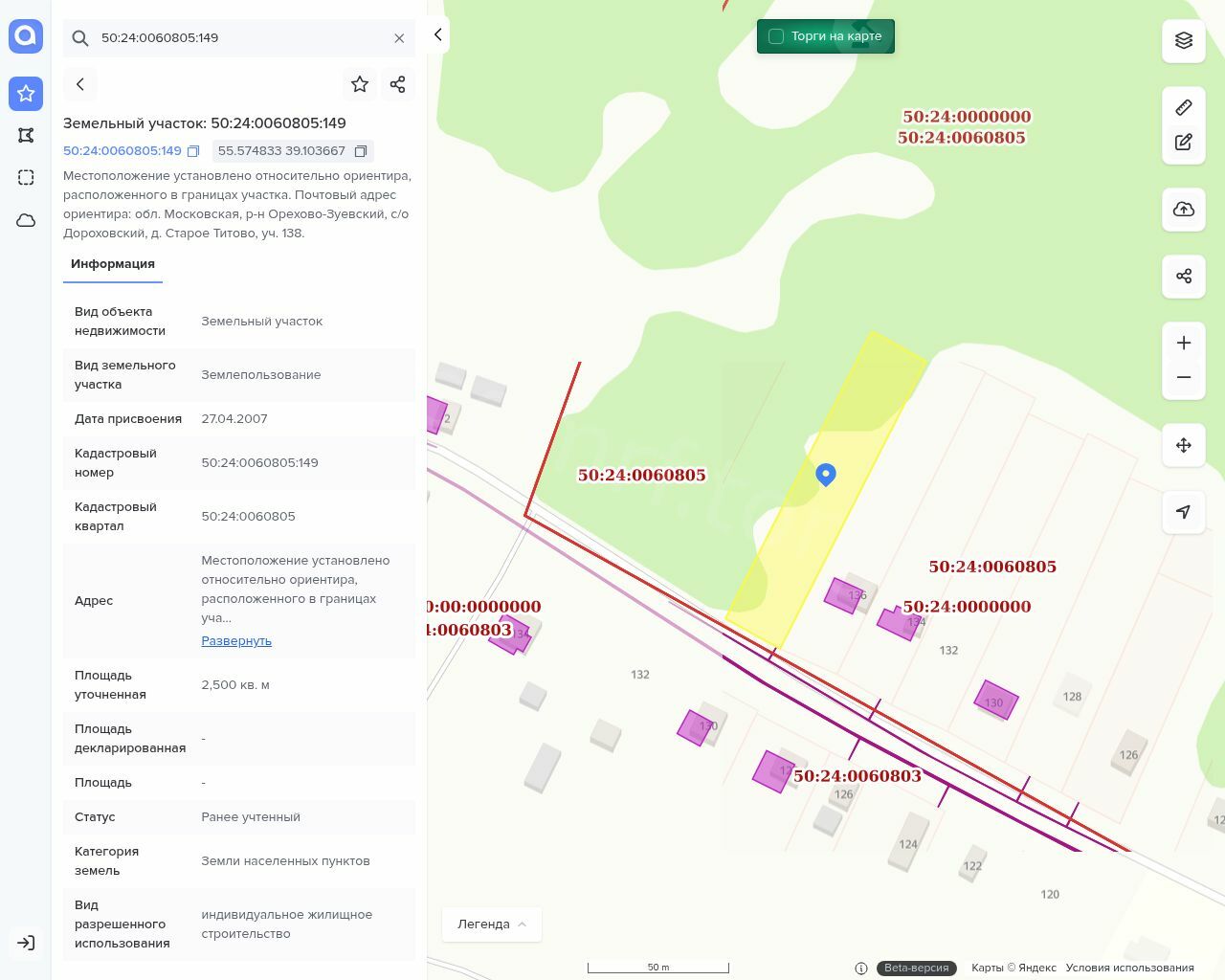Clear the search field with X
This screenshot has height=980, width=1225.
tap(399, 38)
